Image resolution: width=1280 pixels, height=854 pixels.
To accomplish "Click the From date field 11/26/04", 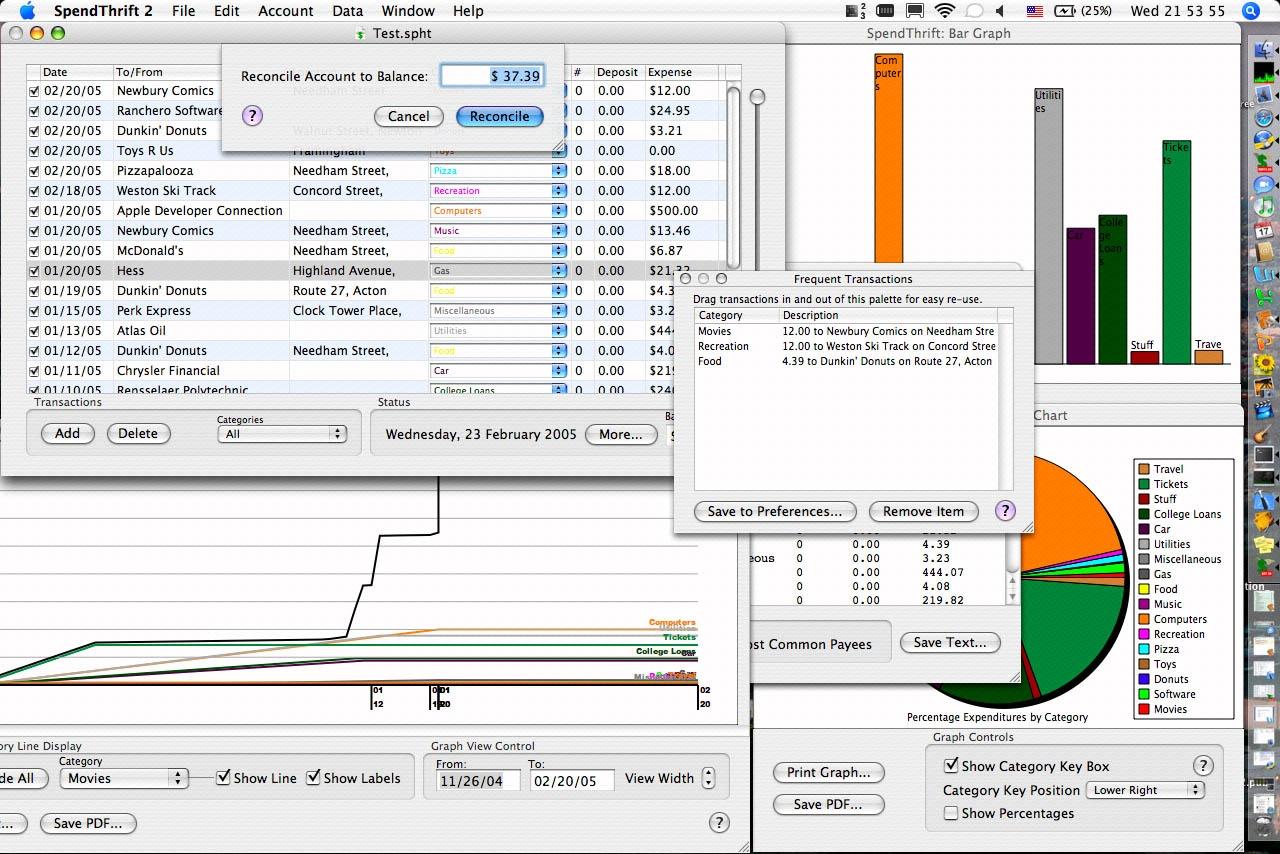I will [x=477, y=781].
